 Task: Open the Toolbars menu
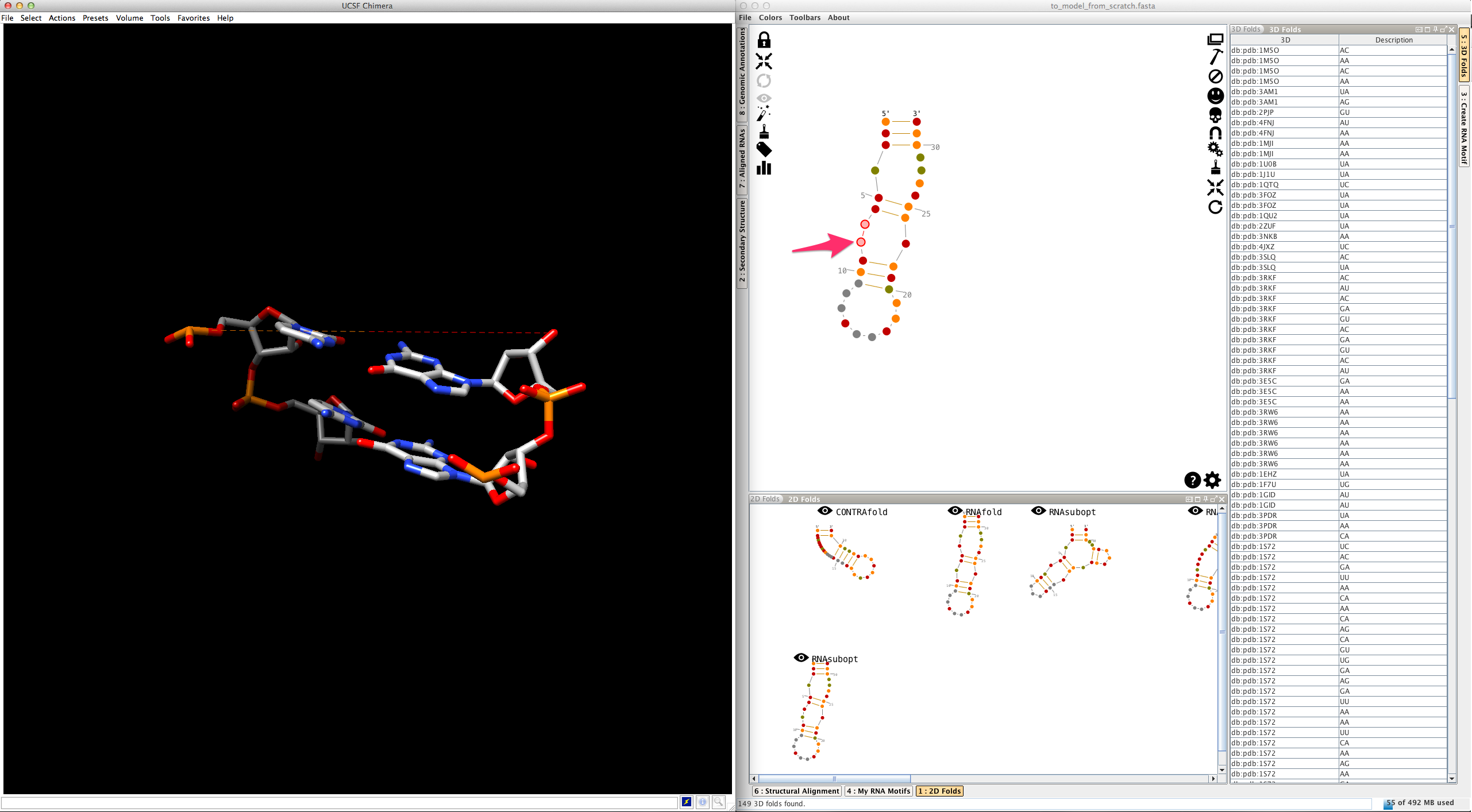point(805,18)
